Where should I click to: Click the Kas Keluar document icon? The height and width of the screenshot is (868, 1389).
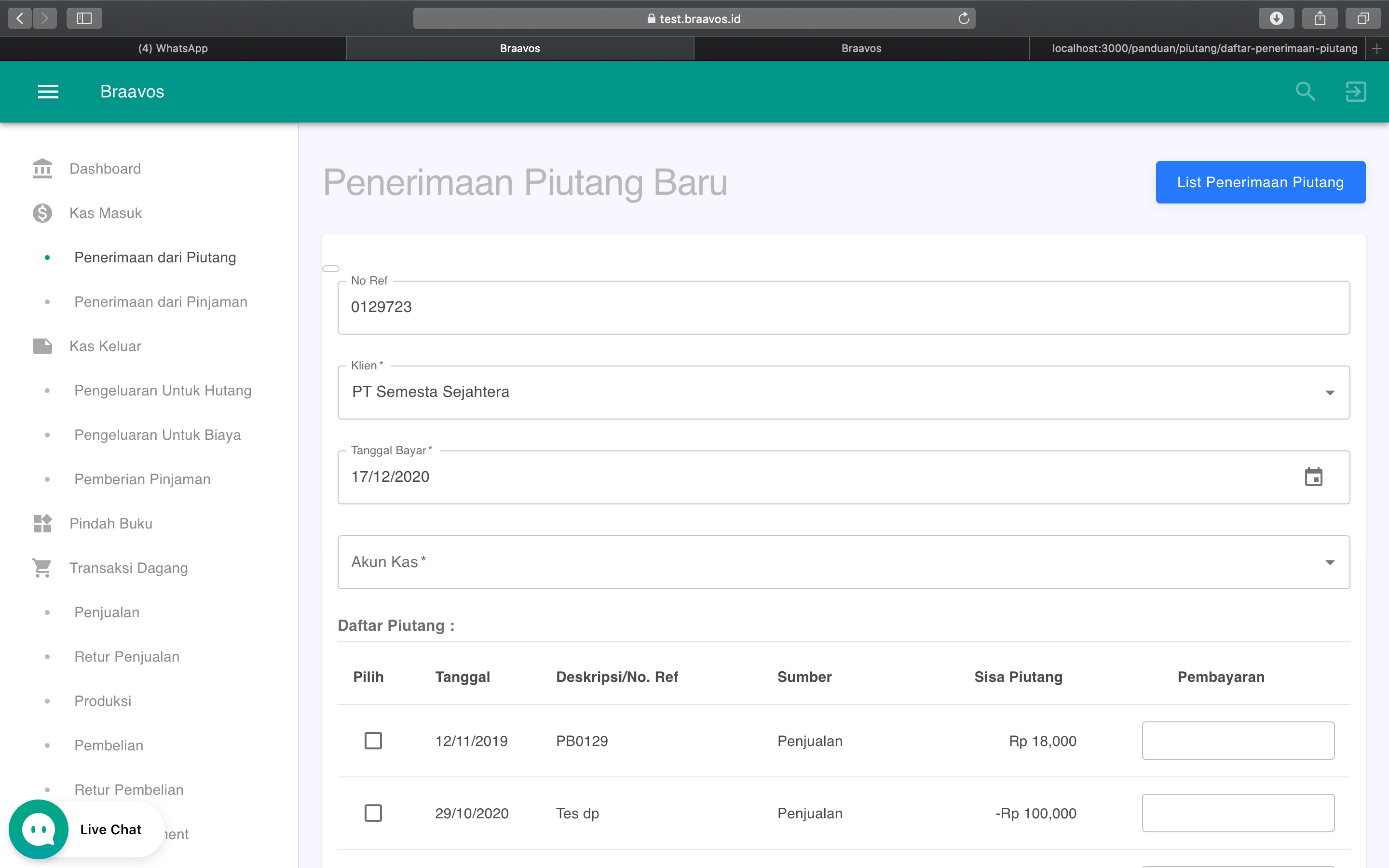coord(42,346)
